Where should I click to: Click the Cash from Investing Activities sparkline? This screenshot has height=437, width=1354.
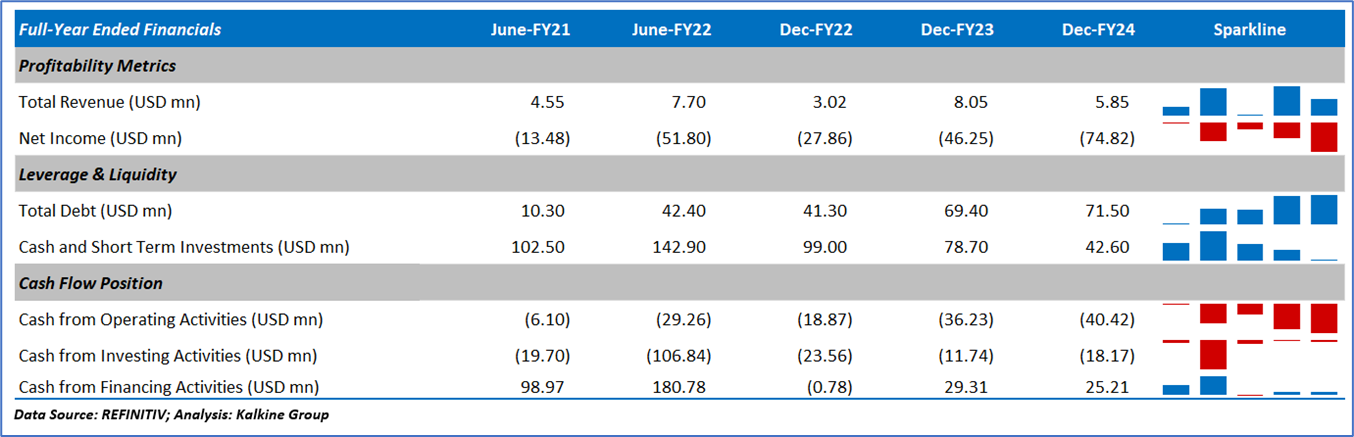coord(1249,354)
